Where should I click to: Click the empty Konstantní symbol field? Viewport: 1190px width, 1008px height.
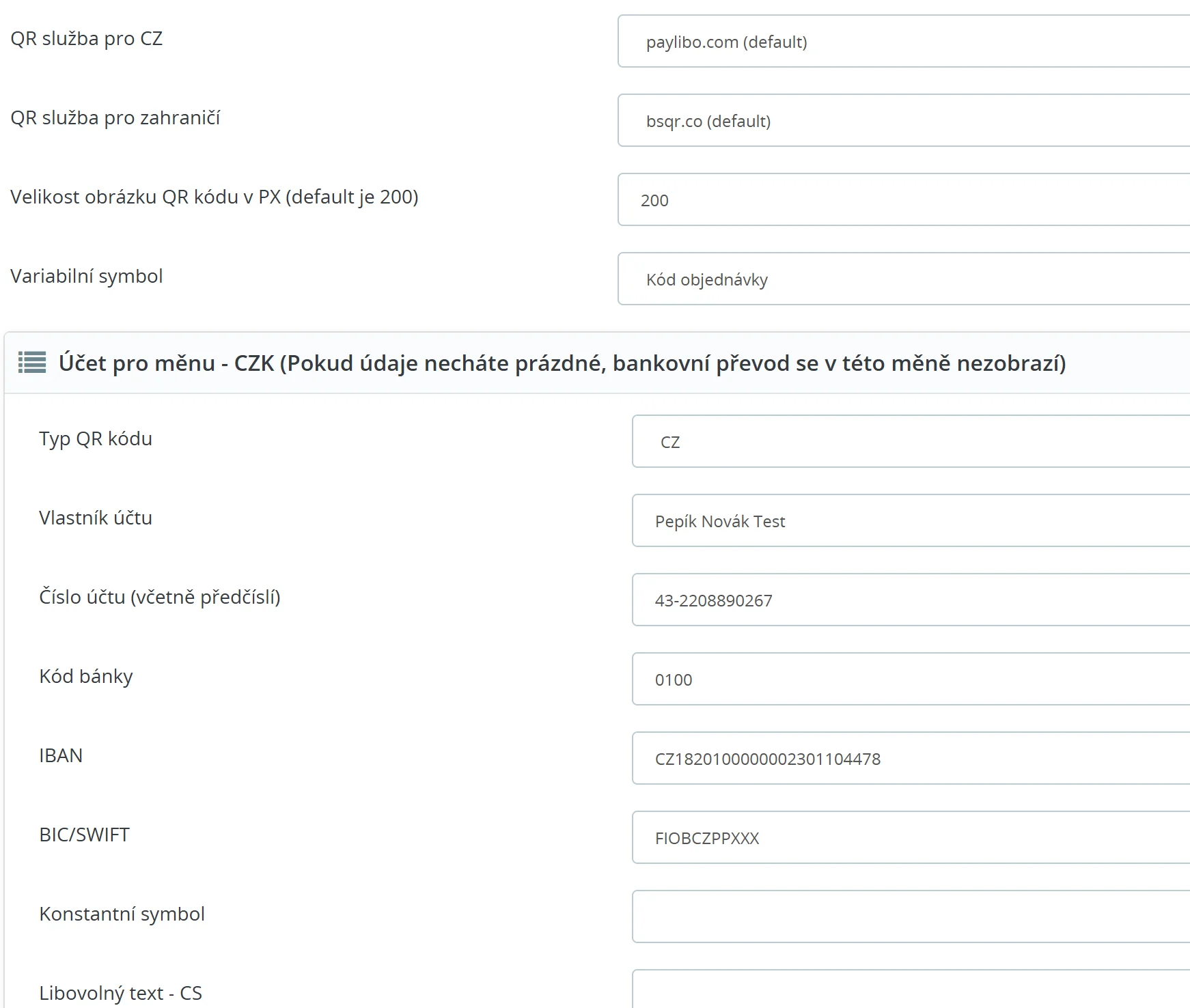(x=910, y=917)
